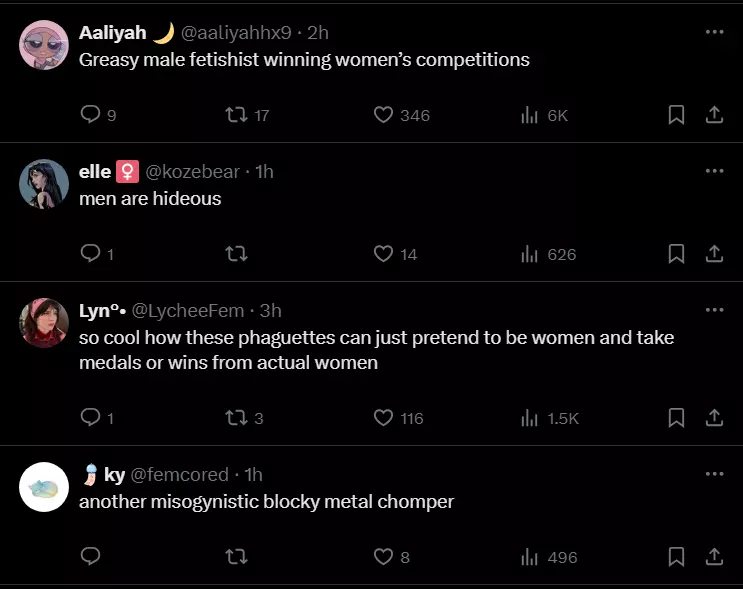
Task: Bookmark ky's tweet
Action: tap(676, 557)
